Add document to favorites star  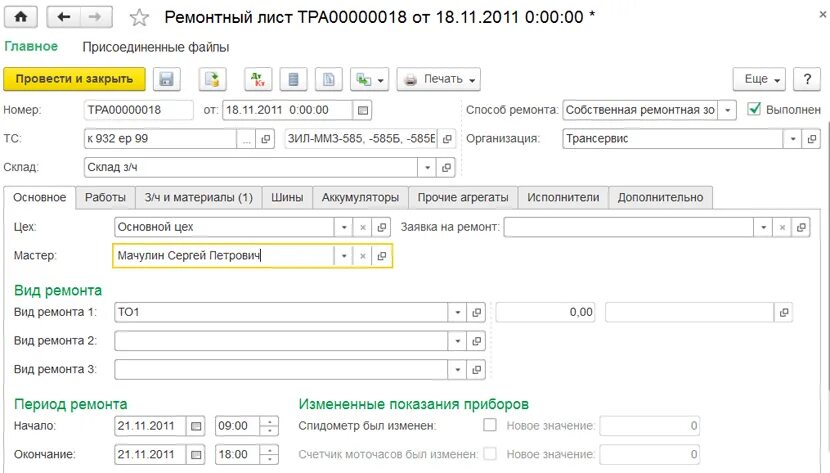(139, 17)
